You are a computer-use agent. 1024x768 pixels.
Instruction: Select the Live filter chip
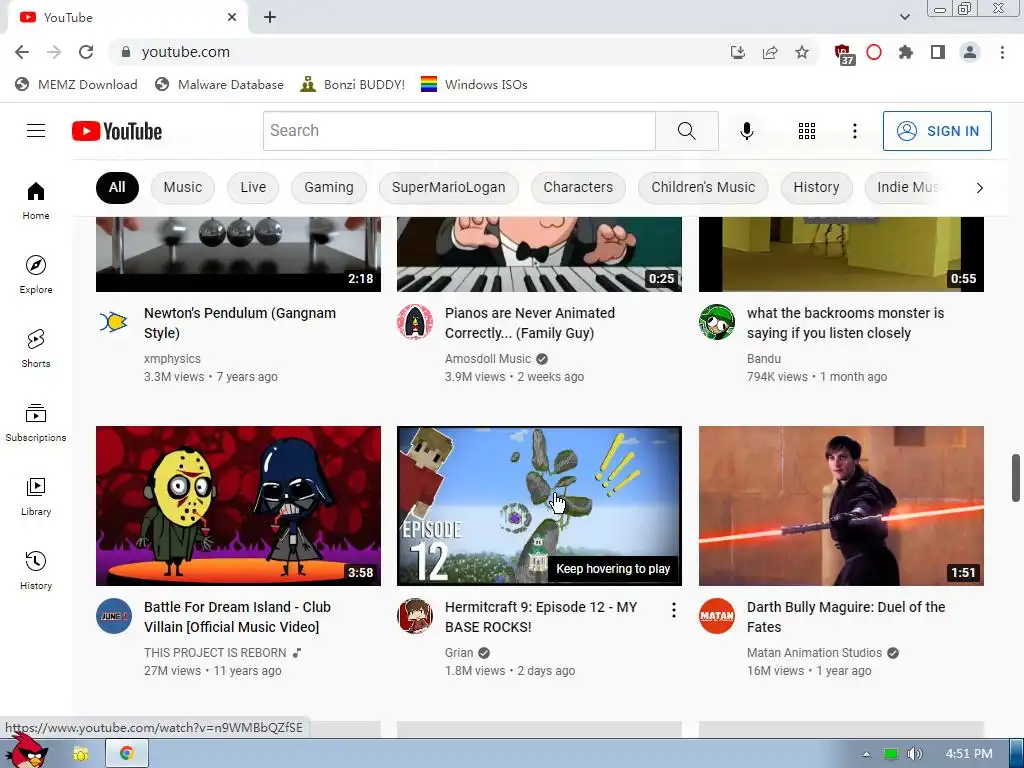pos(253,187)
